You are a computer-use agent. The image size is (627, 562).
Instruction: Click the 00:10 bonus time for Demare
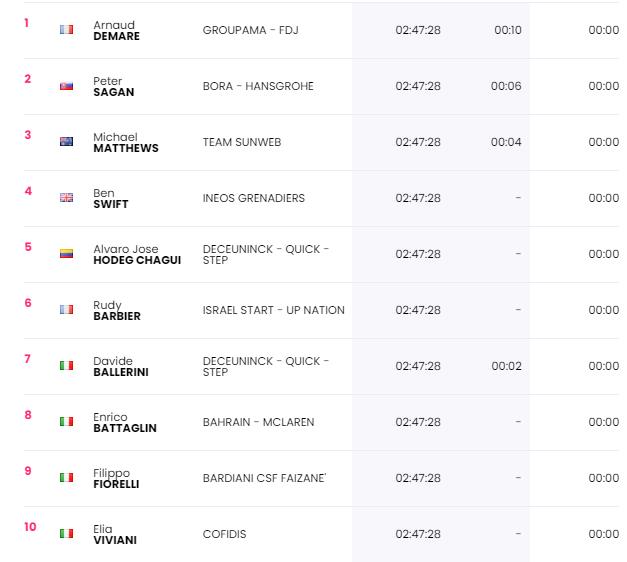[507, 30]
